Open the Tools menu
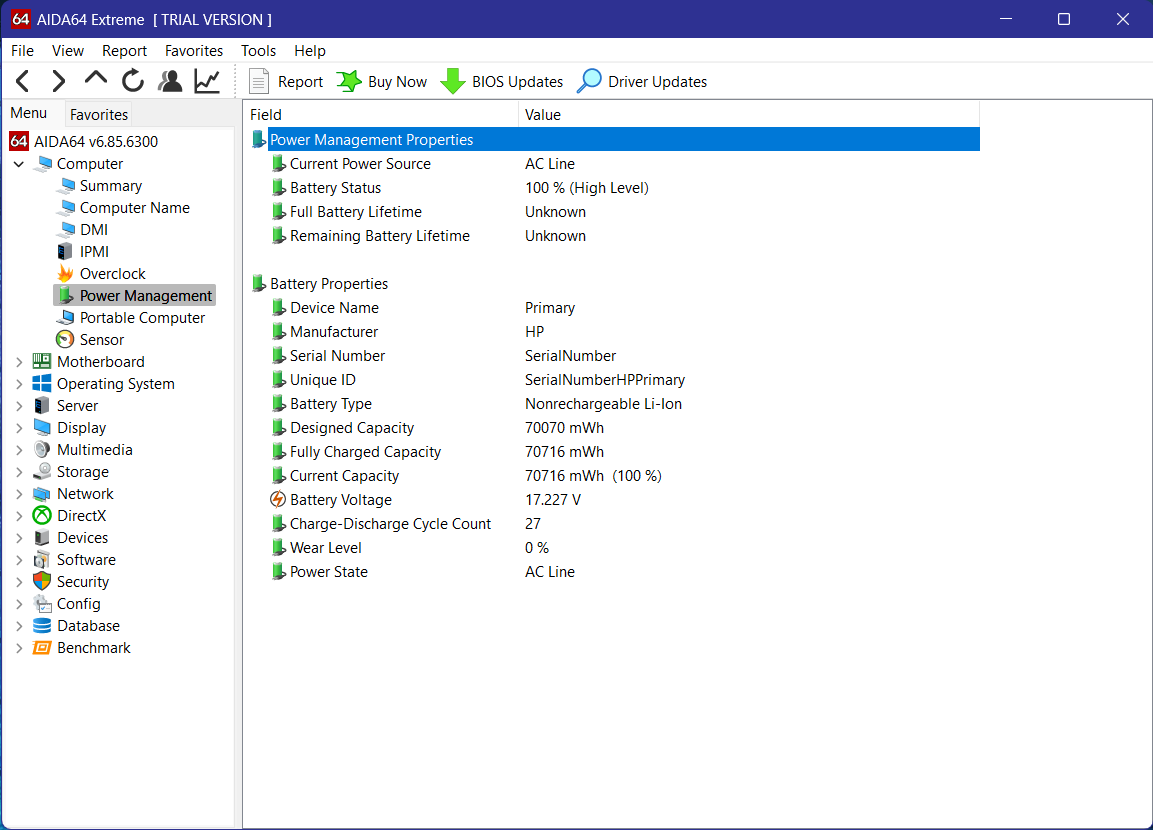This screenshot has height=830, width=1153. click(258, 51)
